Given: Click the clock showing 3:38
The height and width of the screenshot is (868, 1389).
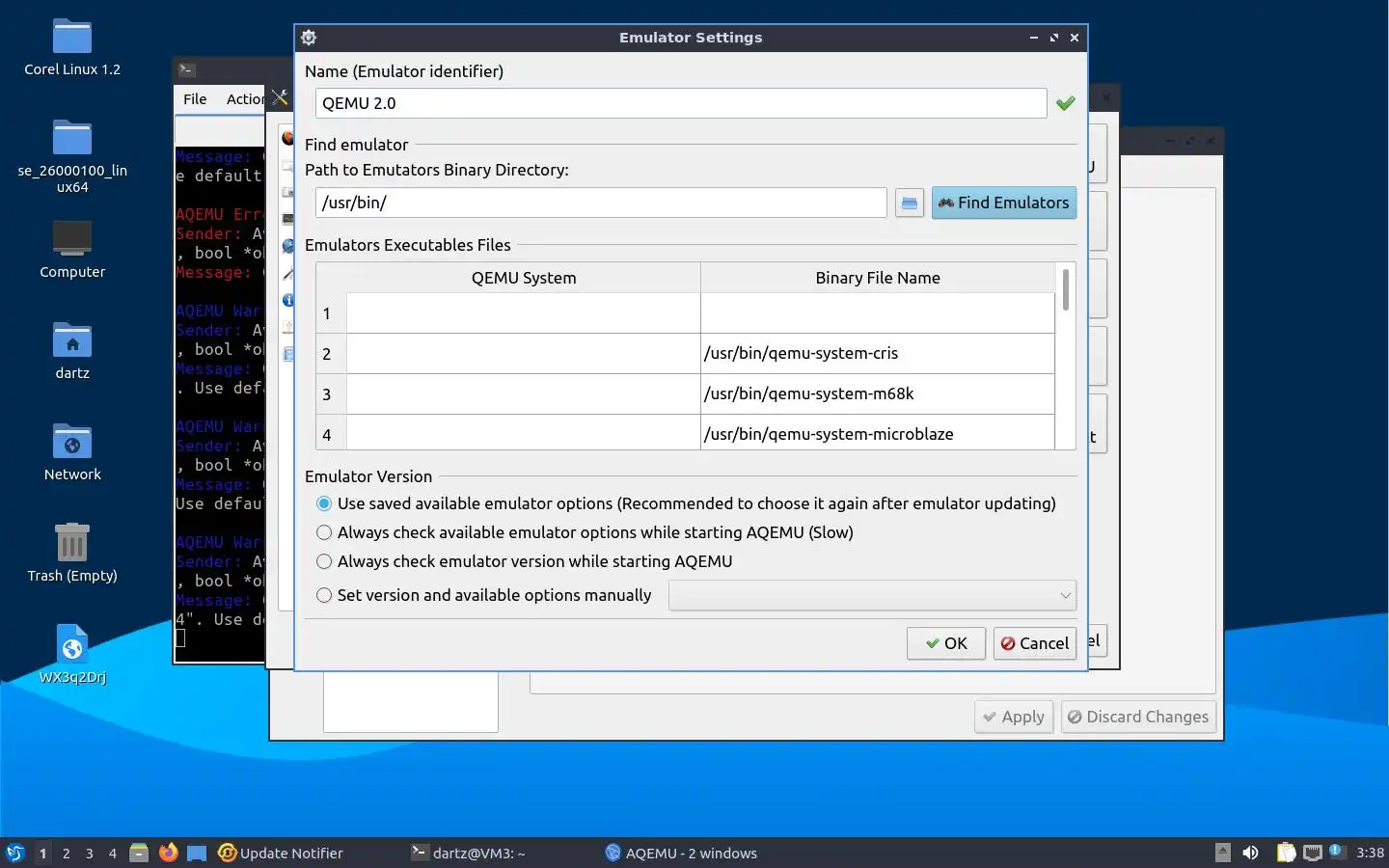Looking at the screenshot, I should (x=1370, y=853).
